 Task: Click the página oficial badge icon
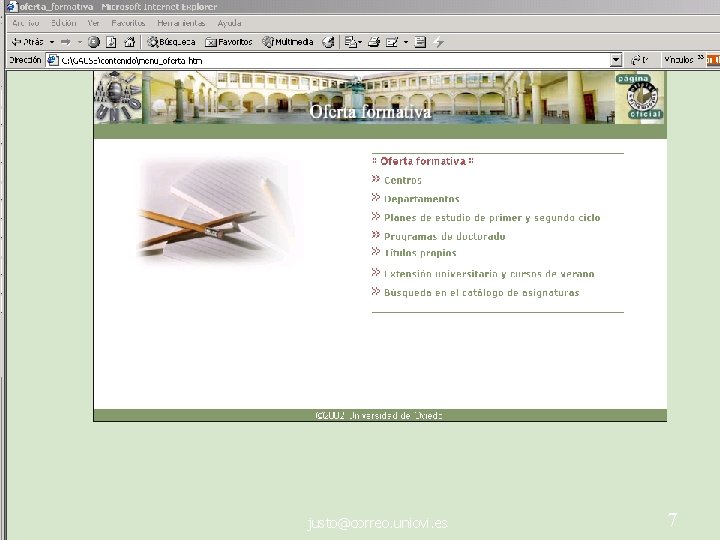[x=641, y=97]
